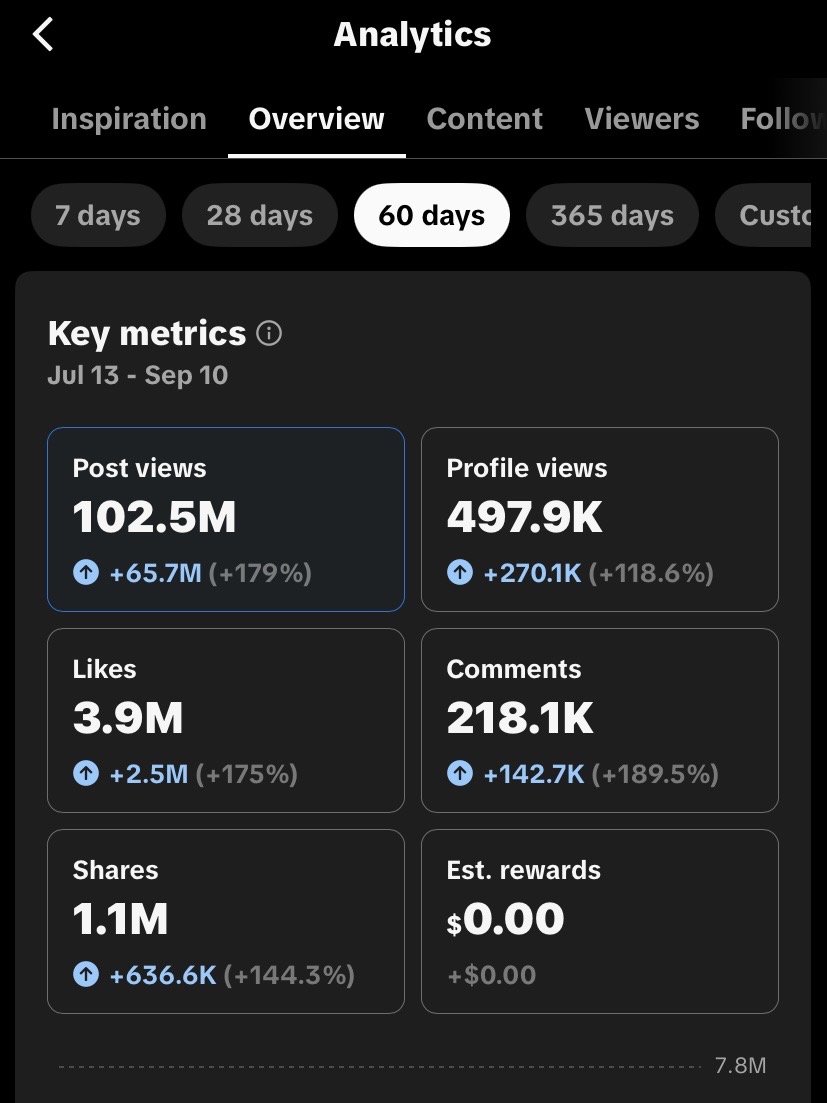Viewport: 827px width, 1103px height.
Task: Select the 365 days range pill
Action: tap(612, 215)
